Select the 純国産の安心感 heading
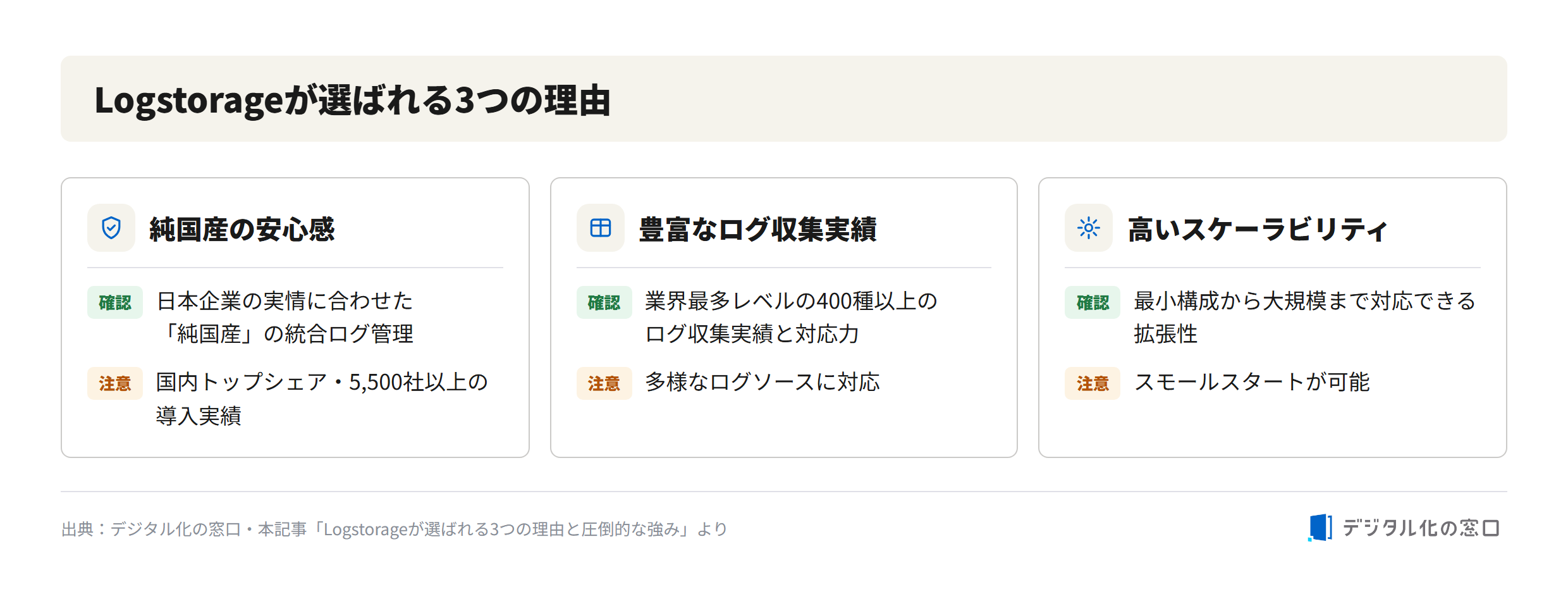The width and height of the screenshot is (1568, 601). (242, 229)
